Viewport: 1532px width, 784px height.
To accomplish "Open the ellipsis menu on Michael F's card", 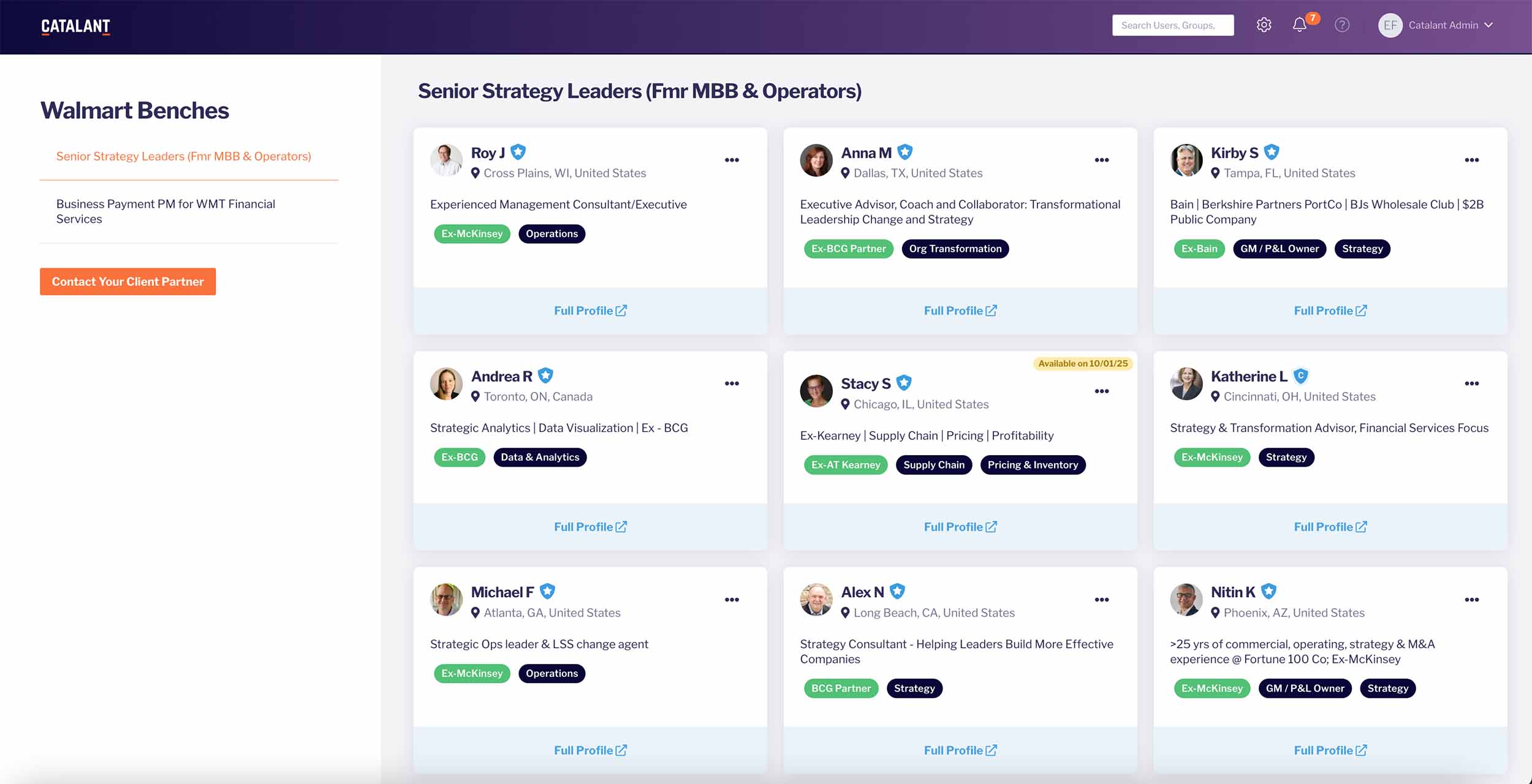I will point(732,600).
